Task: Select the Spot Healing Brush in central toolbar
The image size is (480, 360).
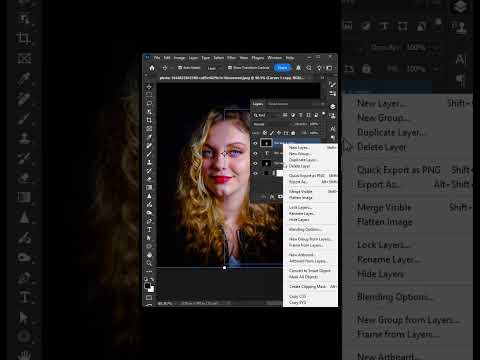Action: pos(149,145)
